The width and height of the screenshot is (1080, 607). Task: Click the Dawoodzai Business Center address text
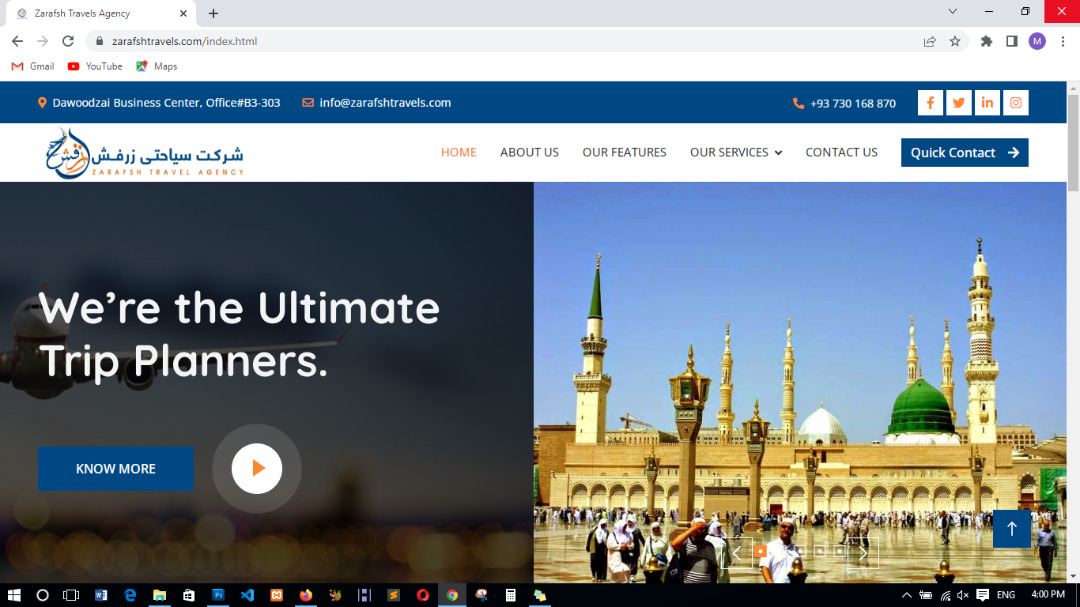[166, 103]
